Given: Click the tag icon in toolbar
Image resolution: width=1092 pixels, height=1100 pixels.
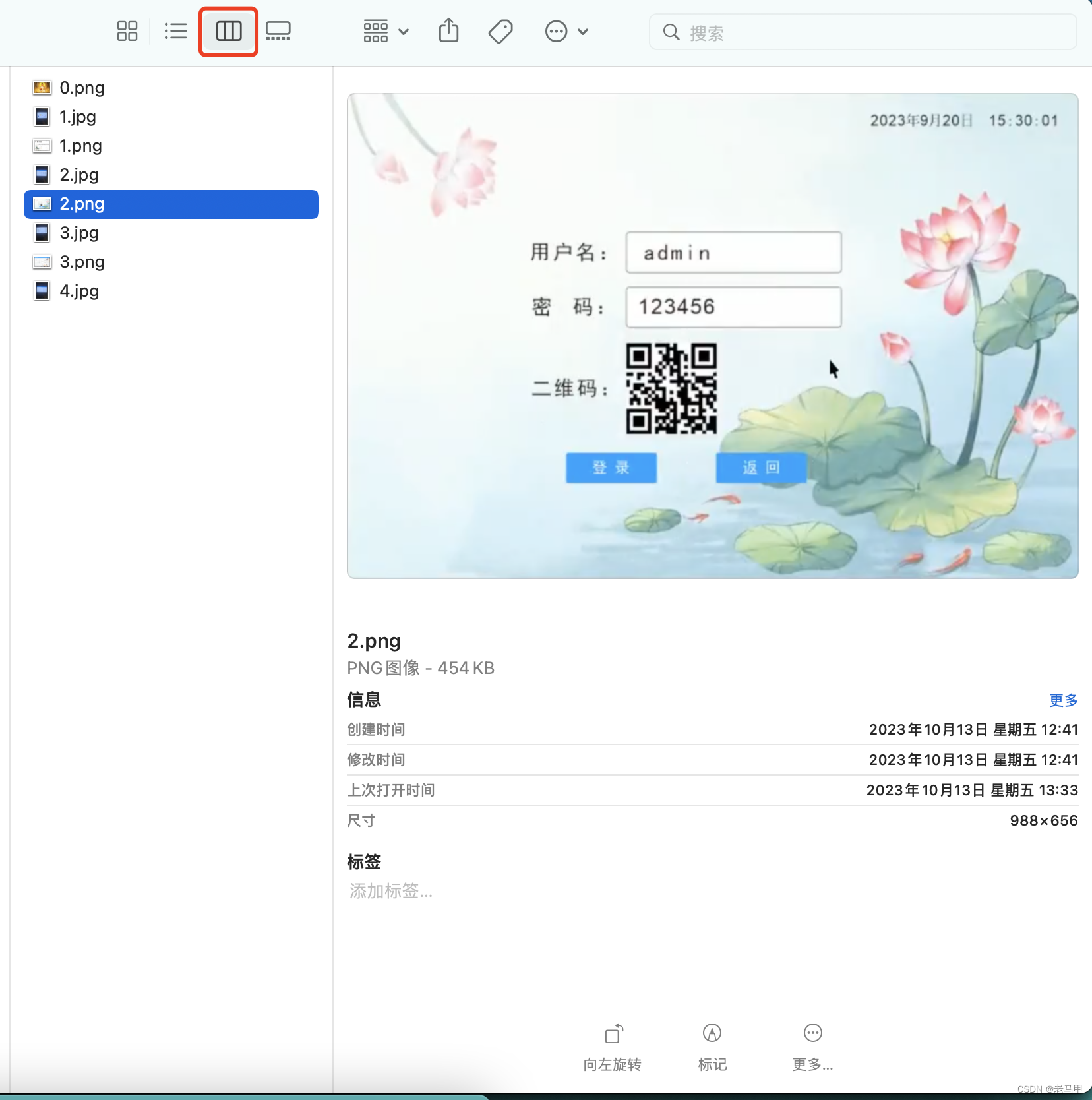Looking at the screenshot, I should [501, 31].
